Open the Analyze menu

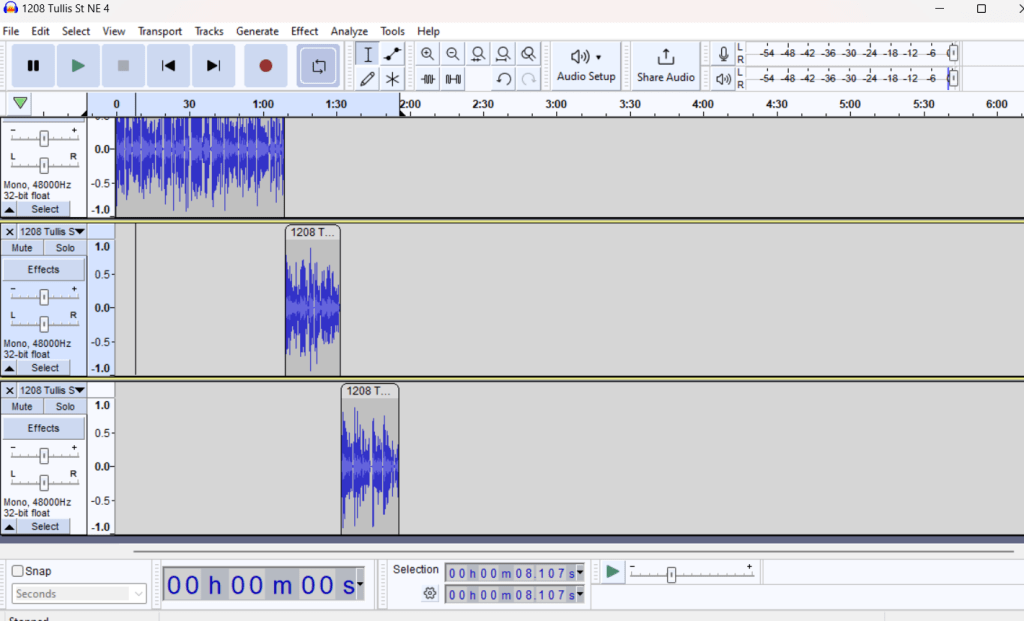point(349,31)
